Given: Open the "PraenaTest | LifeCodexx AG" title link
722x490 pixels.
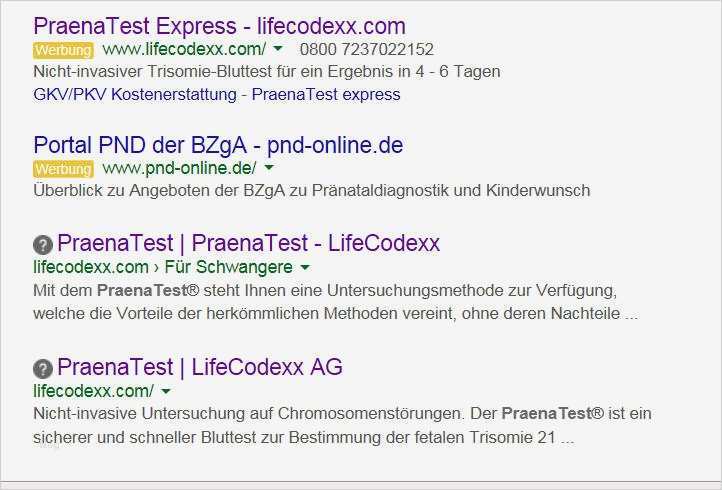Looking at the screenshot, I should click(200, 367).
